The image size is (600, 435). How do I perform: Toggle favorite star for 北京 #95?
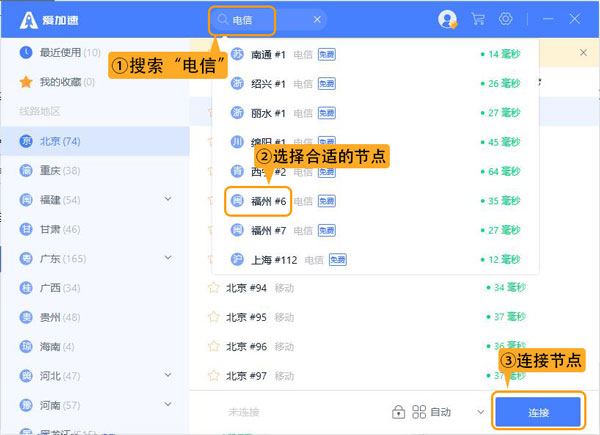coord(212,318)
